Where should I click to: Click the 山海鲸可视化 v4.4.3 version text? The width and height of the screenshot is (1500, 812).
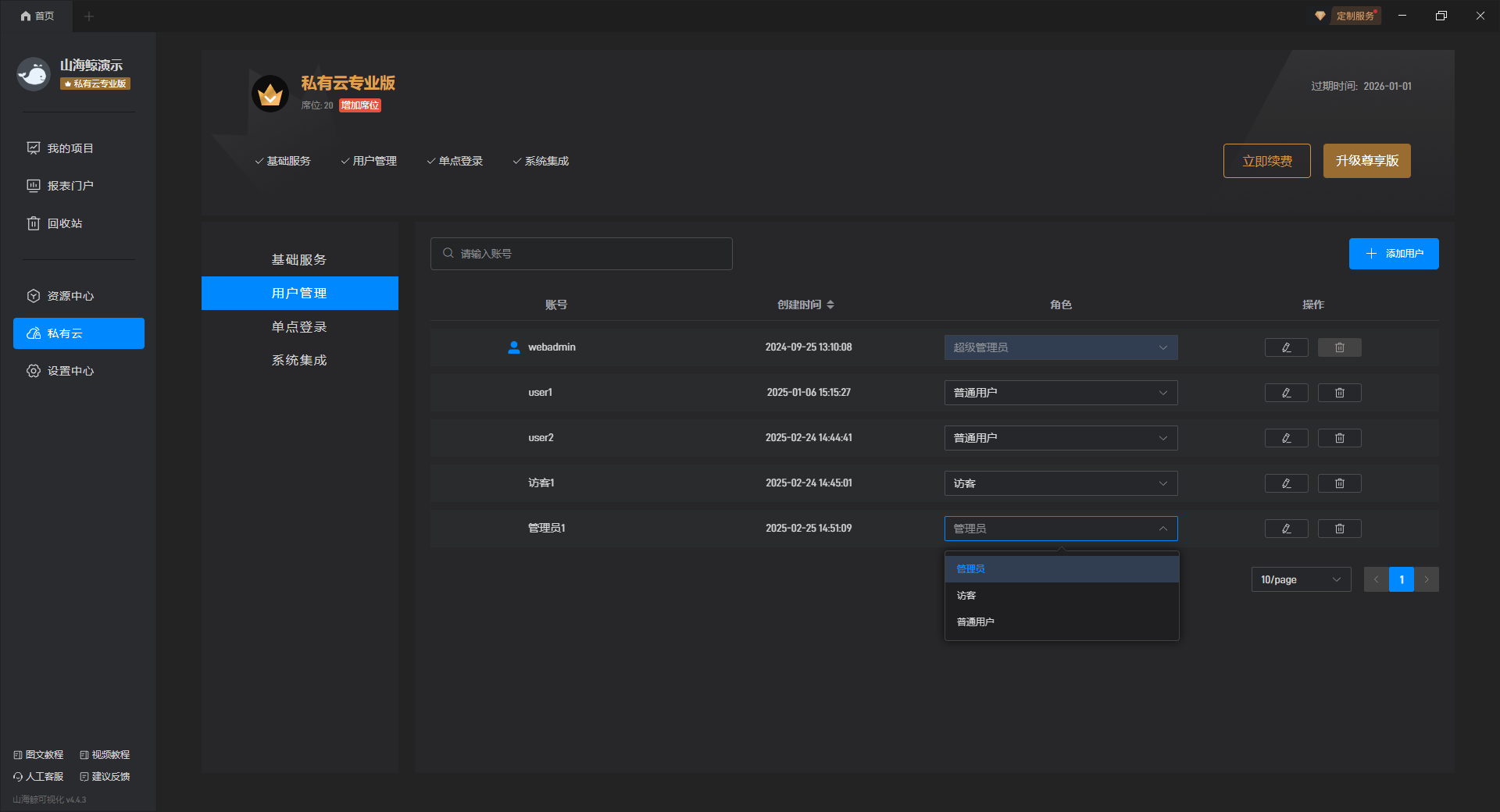pos(49,800)
